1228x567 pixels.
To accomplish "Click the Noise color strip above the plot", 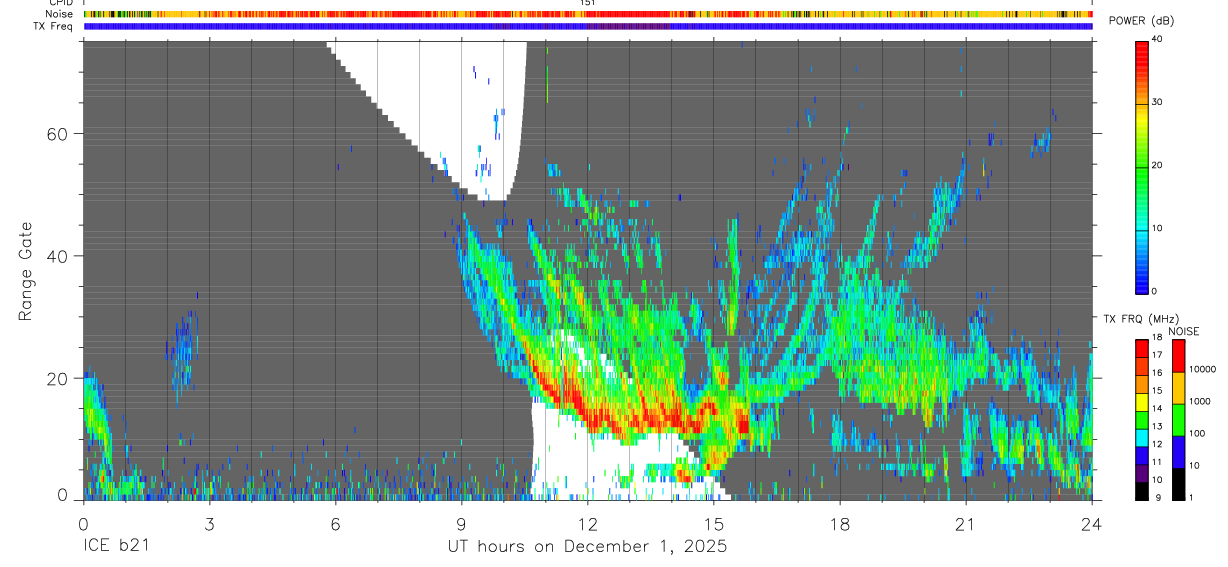I will pos(588,14).
